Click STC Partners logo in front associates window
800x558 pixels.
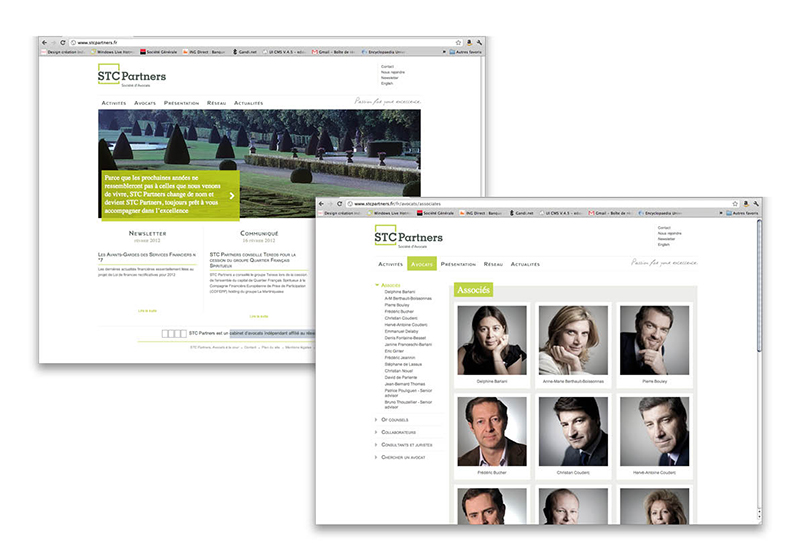click(x=408, y=237)
